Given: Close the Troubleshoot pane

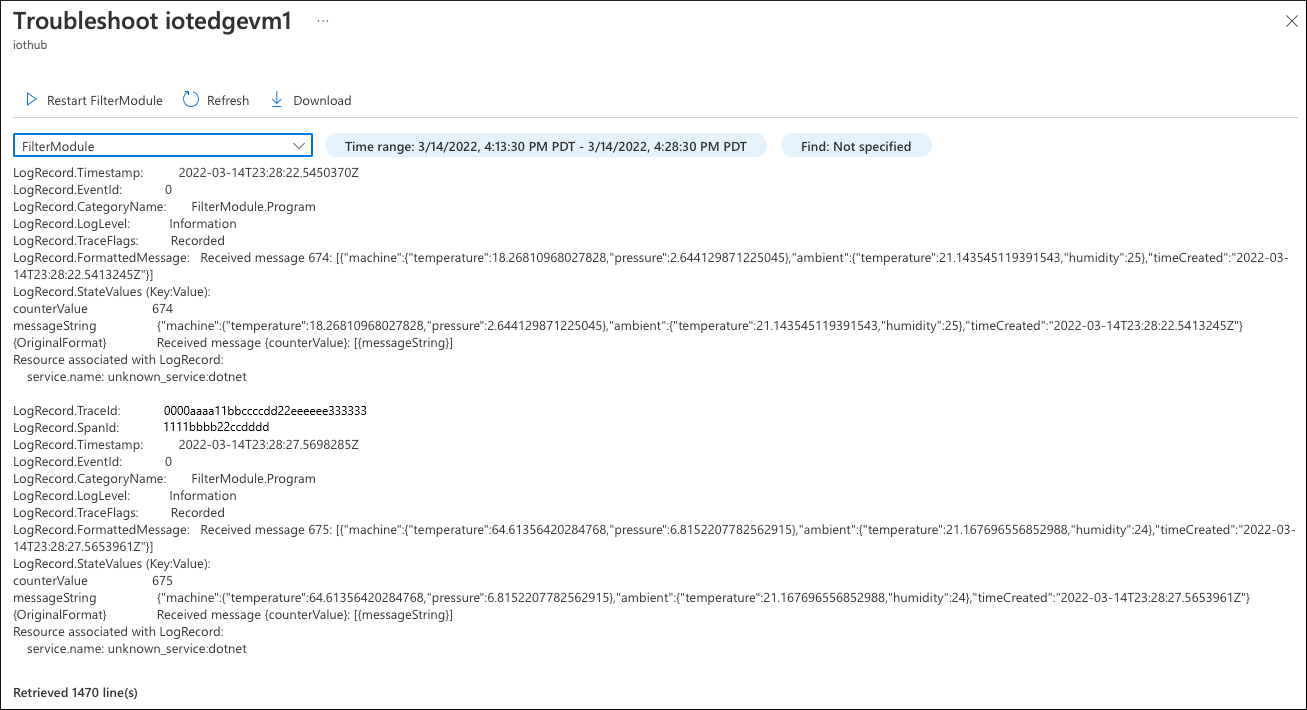Looking at the screenshot, I should [1291, 21].
